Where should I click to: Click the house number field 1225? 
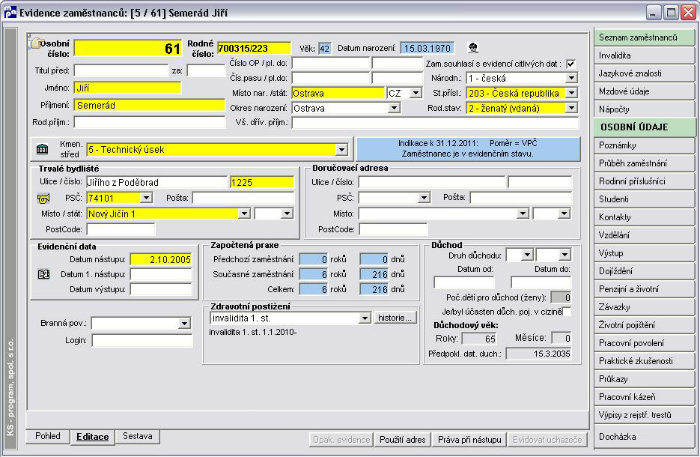pyautogui.click(x=262, y=182)
